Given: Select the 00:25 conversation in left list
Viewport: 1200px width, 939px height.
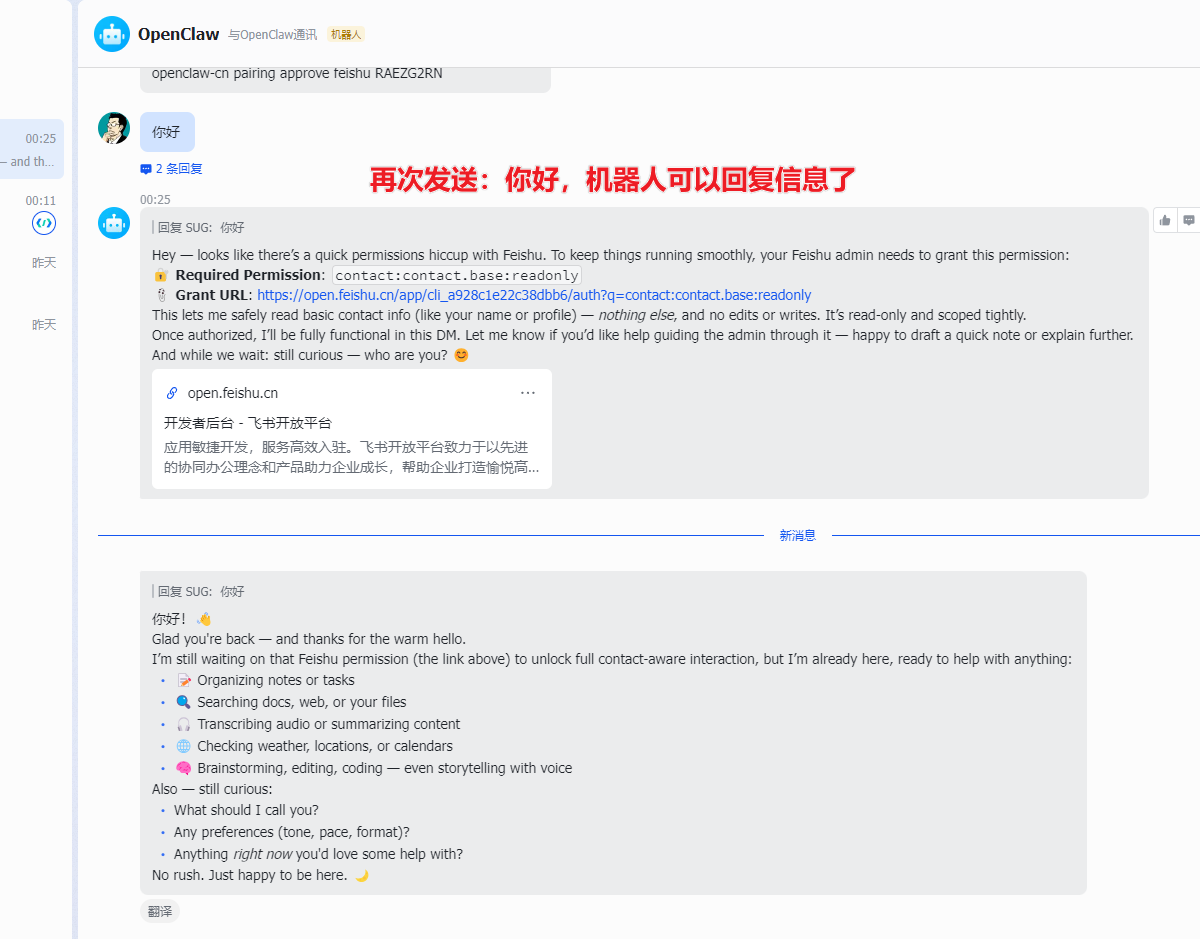Looking at the screenshot, I should [x=32, y=149].
